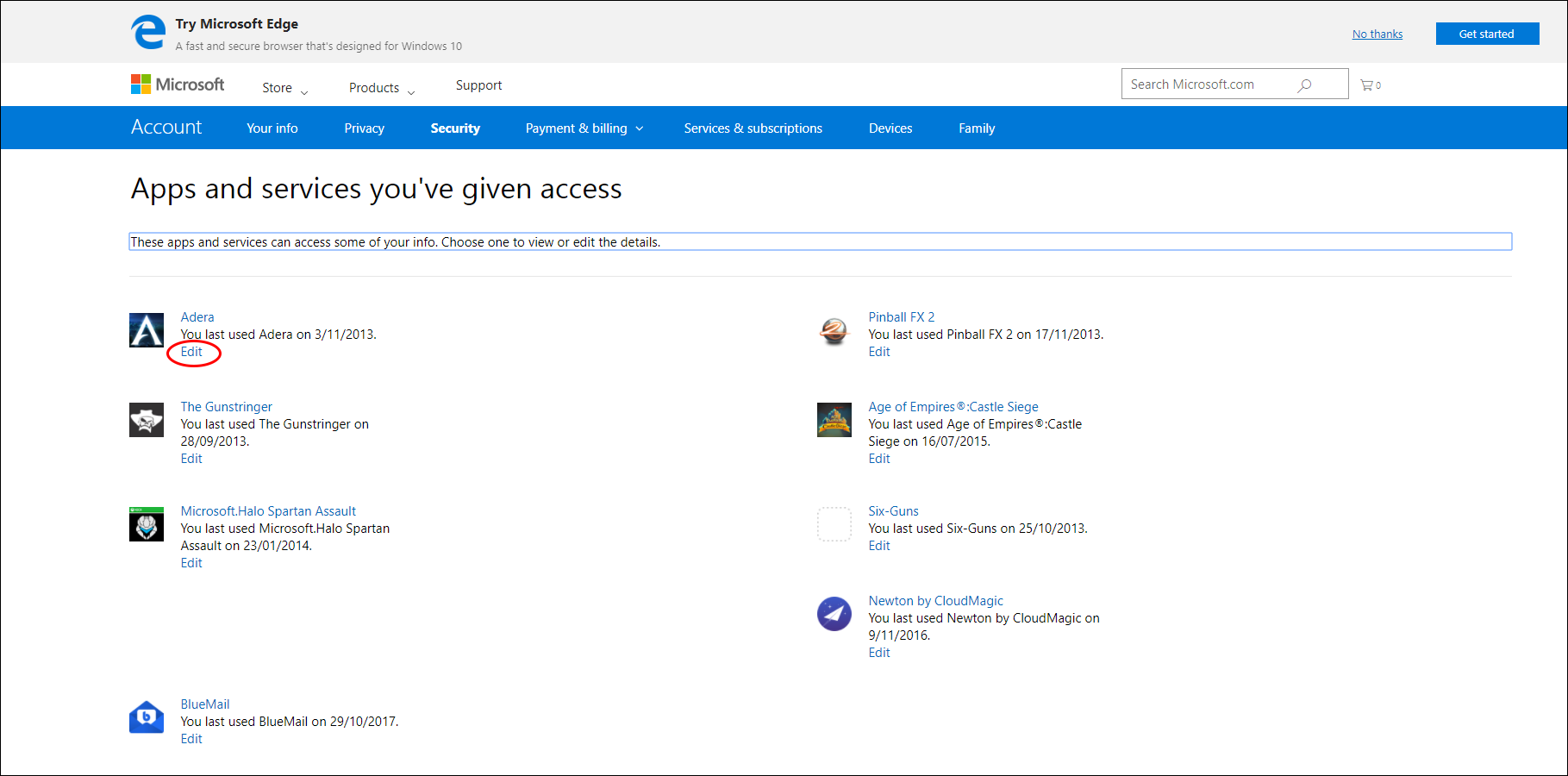Open the Pinball FX 2 link

tap(902, 317)
